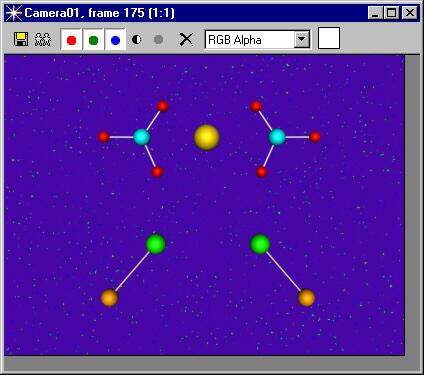Viewport: 424px width, 375px height.
Task: Click the white color swatch
Action: (329, 38)
